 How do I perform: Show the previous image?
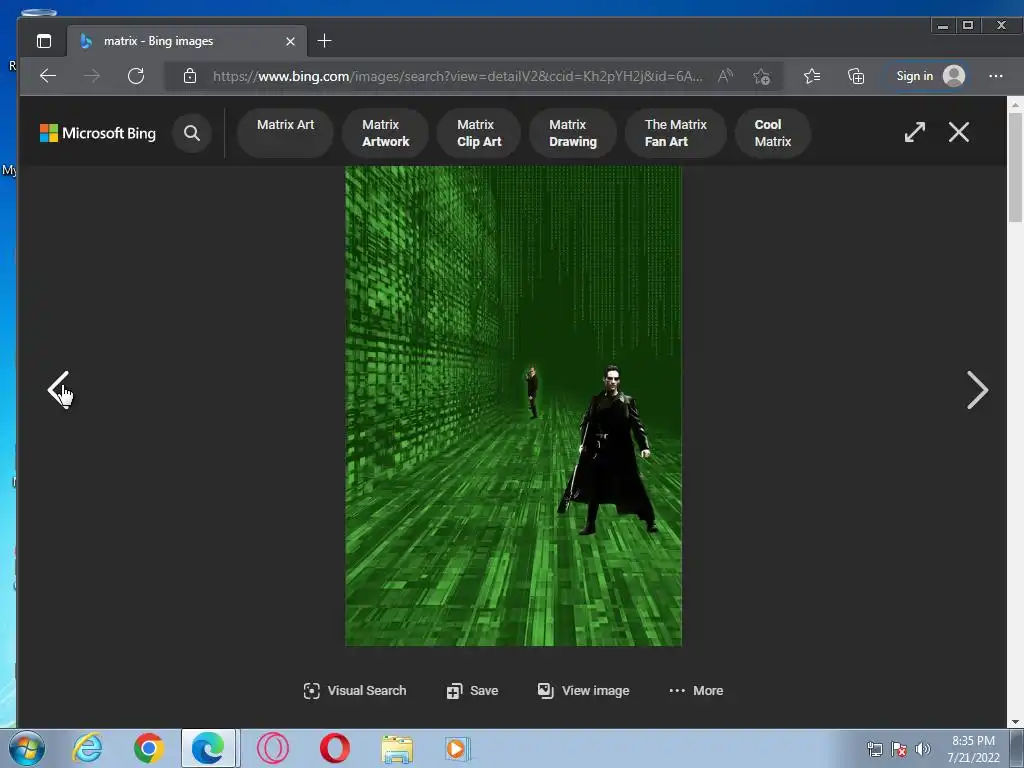(x=59, y=390)
